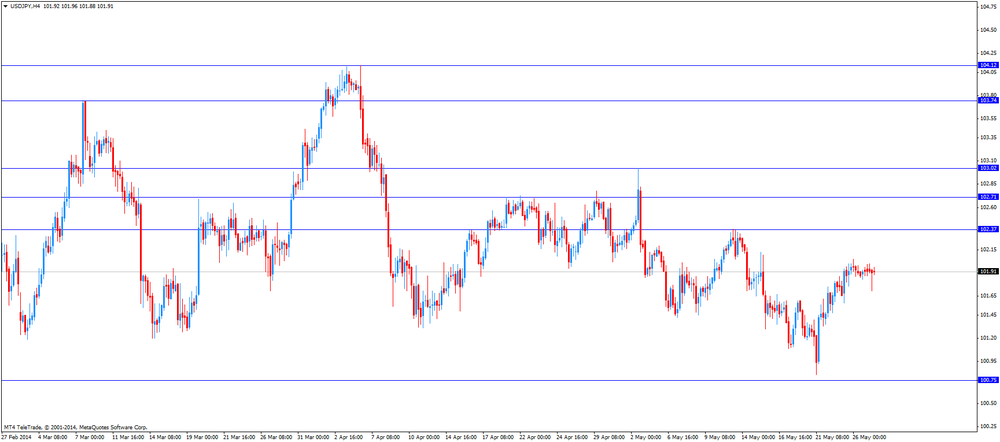Click the 21 May 08:00 time label

point(831,438)
